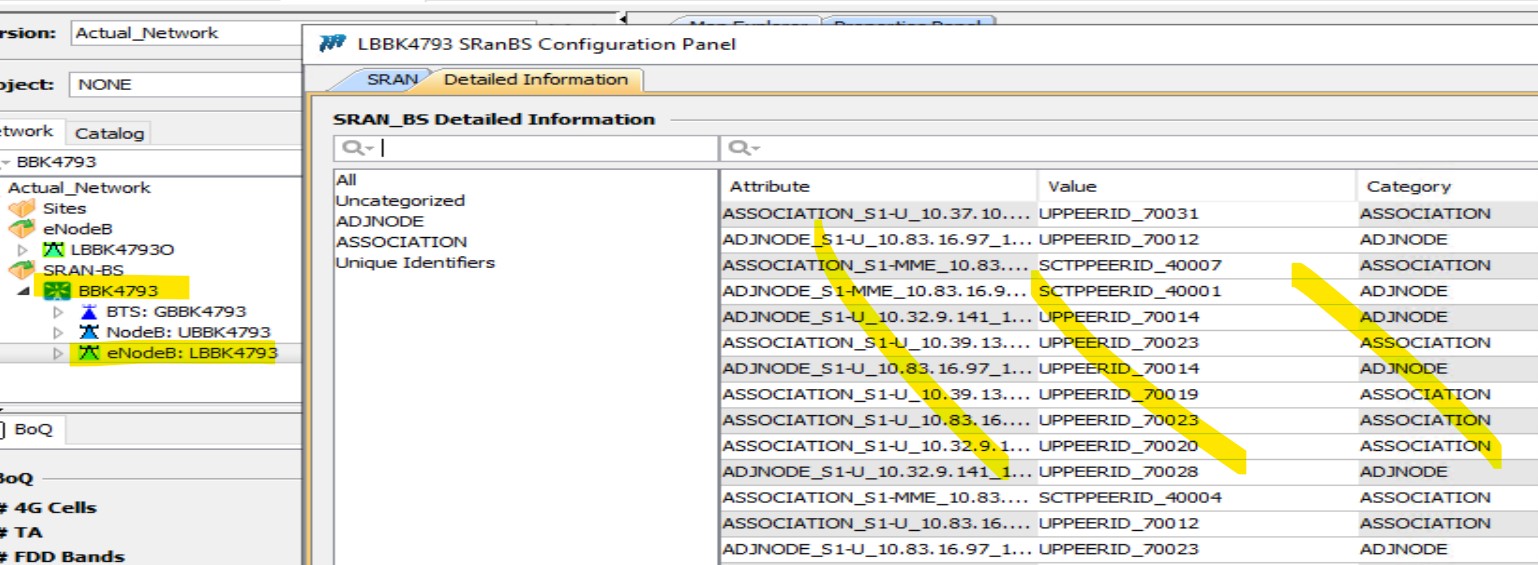Screen dimensions: 1538x565
Task: Click the eNodeB: LBBK4793 icon
Action: (90, 353)
